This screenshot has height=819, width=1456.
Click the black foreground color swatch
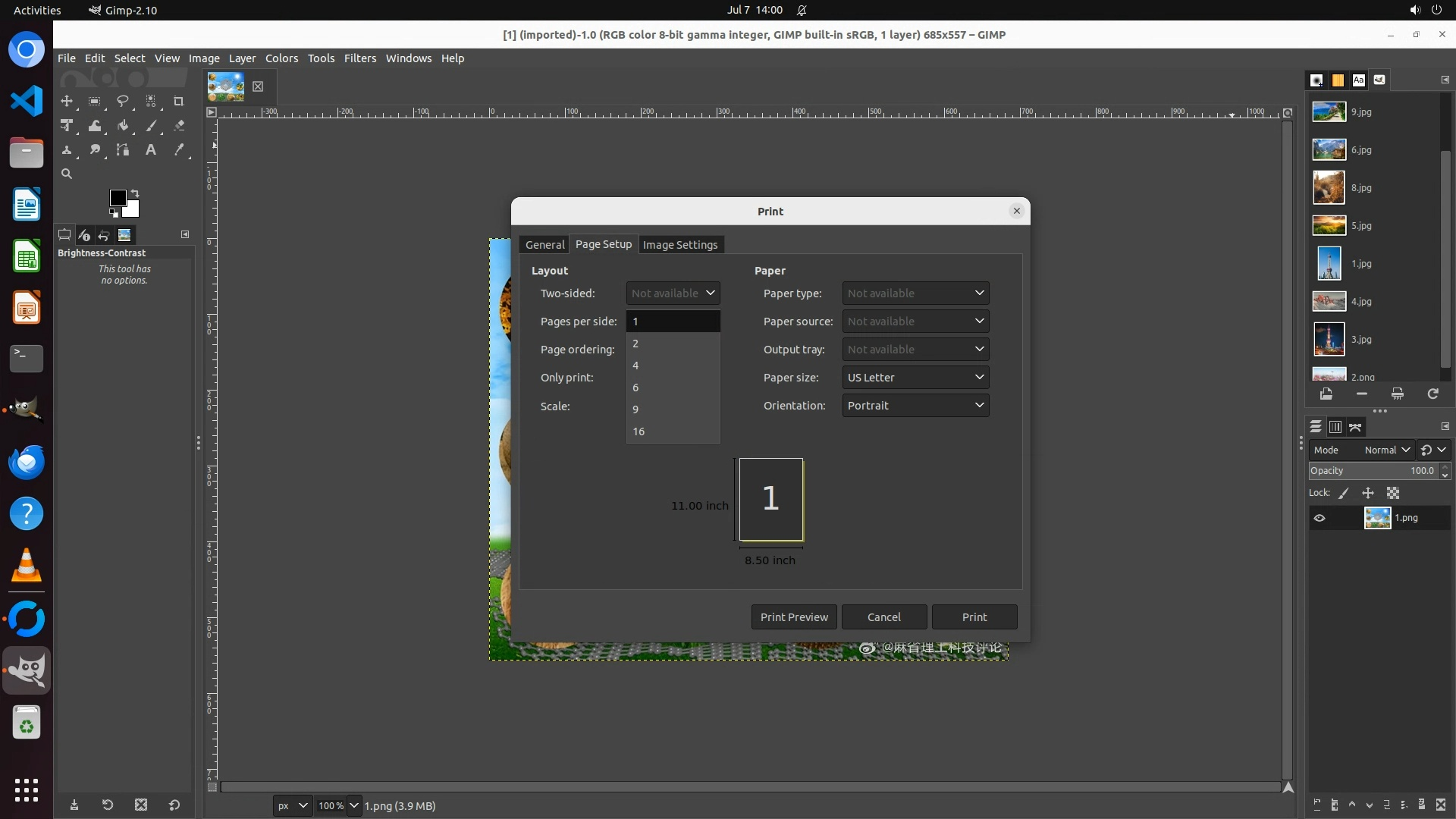point(117,198)
